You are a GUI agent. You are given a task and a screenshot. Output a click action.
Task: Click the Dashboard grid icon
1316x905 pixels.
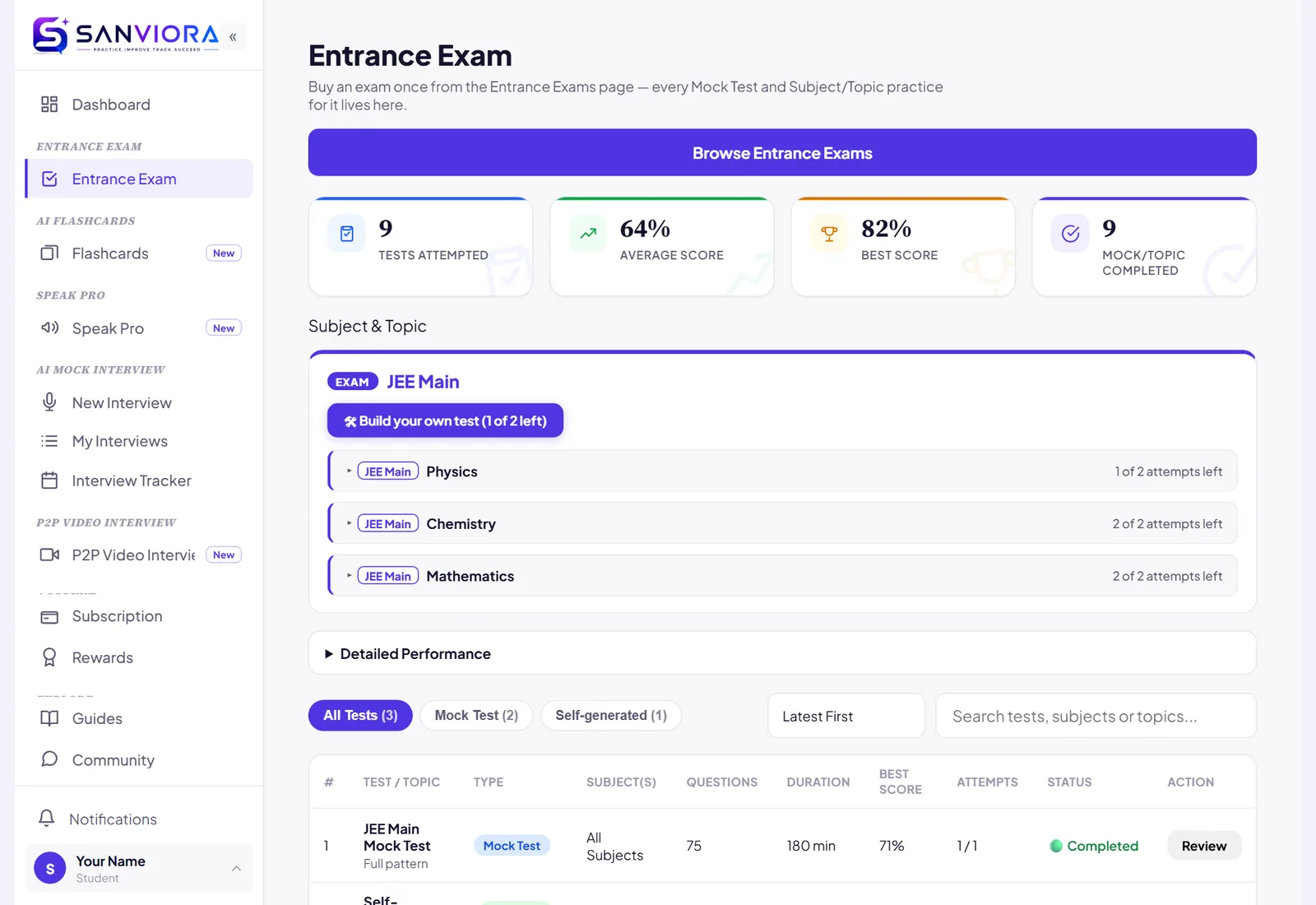[49, 104]
